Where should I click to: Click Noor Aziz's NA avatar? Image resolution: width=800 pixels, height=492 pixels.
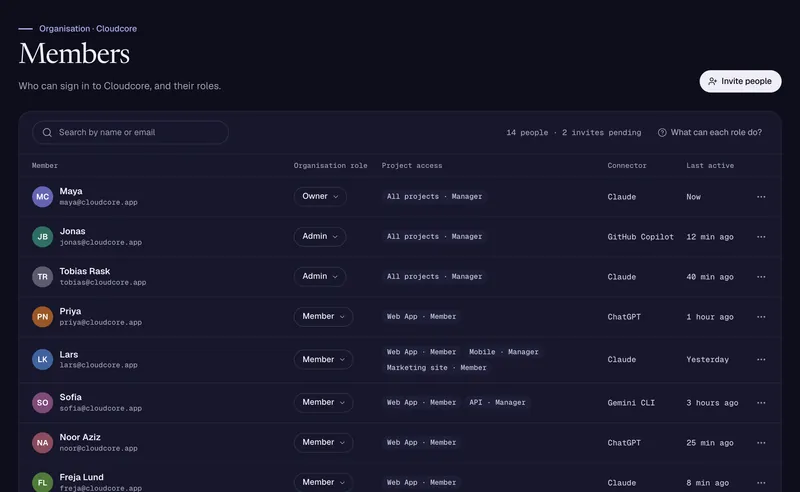42,442
